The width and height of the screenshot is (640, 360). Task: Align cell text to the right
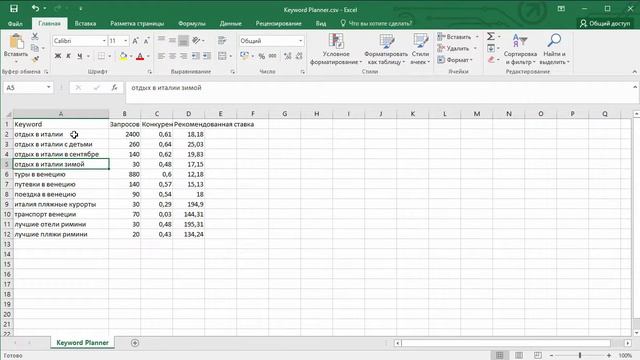click(x=184, y=56)
